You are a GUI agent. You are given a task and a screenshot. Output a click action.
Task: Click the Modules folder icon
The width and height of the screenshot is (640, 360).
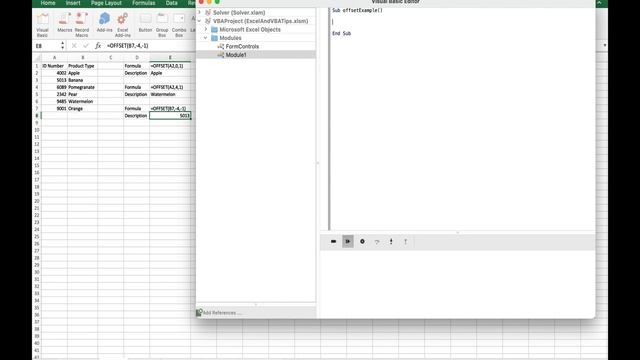(214, 38)
